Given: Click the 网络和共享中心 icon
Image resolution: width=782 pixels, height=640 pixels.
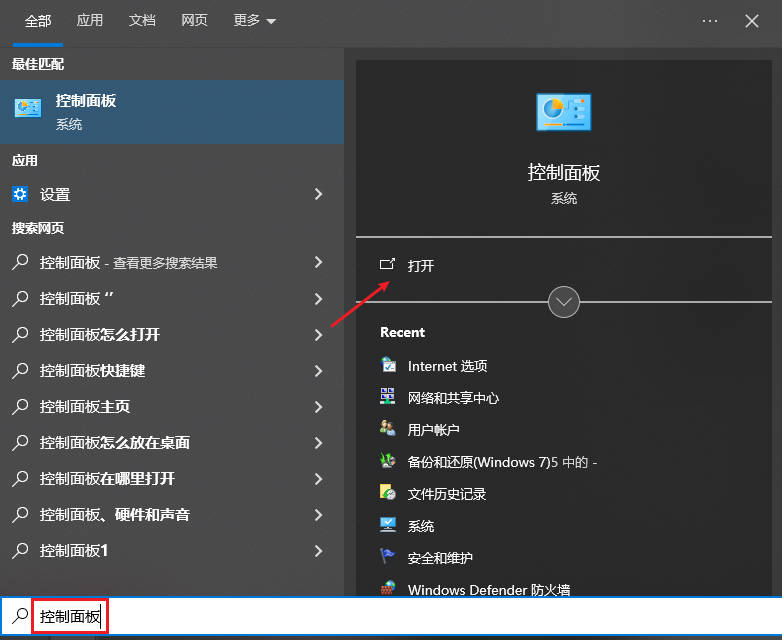Looking at the screenshot, I should click(x=388, y=396).
